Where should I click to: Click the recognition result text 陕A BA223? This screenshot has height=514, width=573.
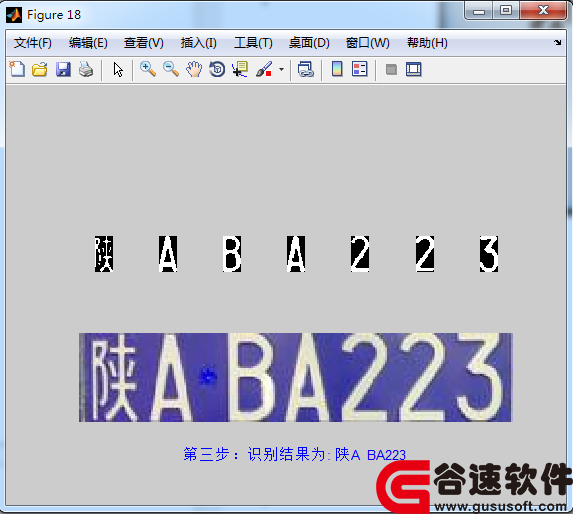370,455
